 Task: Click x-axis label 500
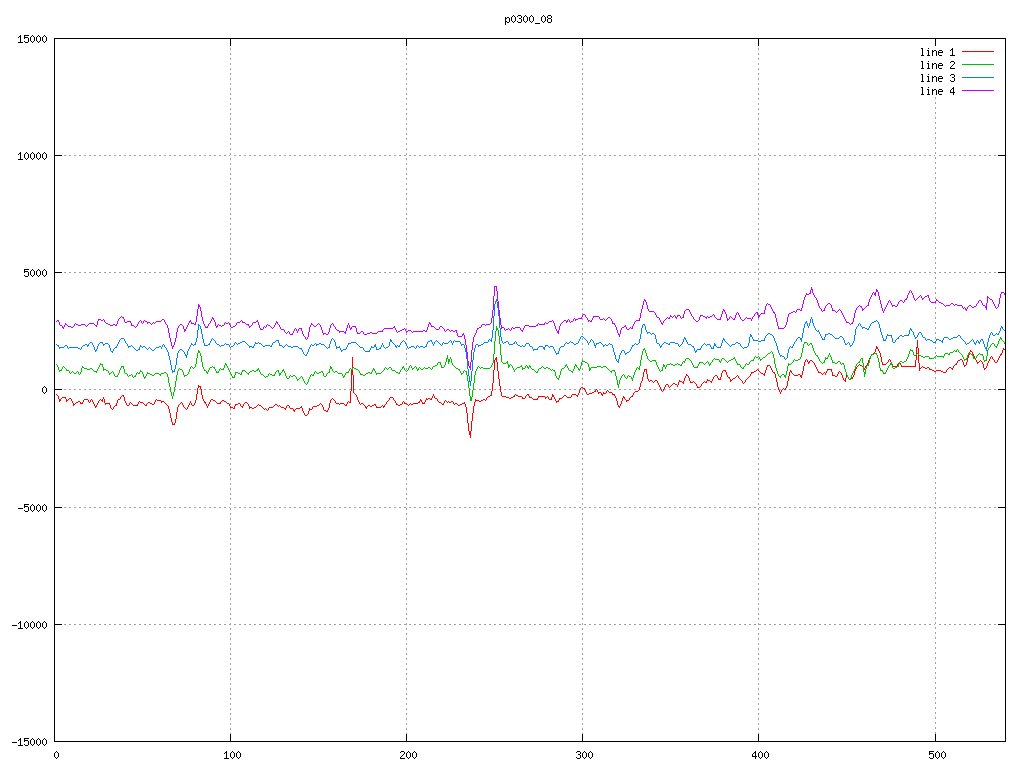[x=937, y=756]
